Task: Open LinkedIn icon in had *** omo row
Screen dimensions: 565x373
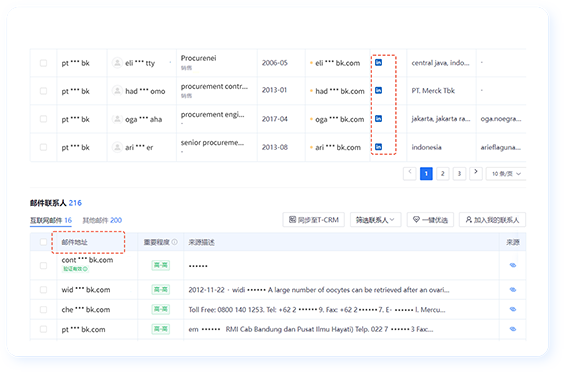Action: [378, 90]
